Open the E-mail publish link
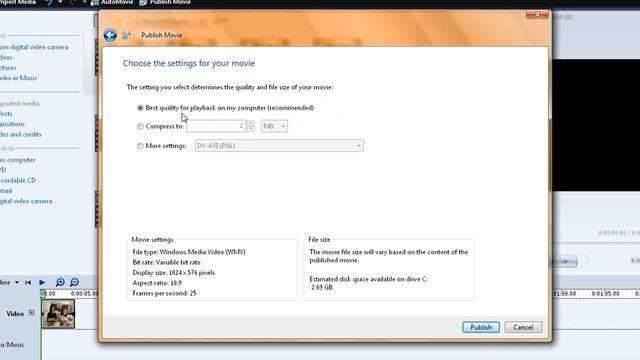The height and width of the screenshot is (360, 640). [6, 191]
